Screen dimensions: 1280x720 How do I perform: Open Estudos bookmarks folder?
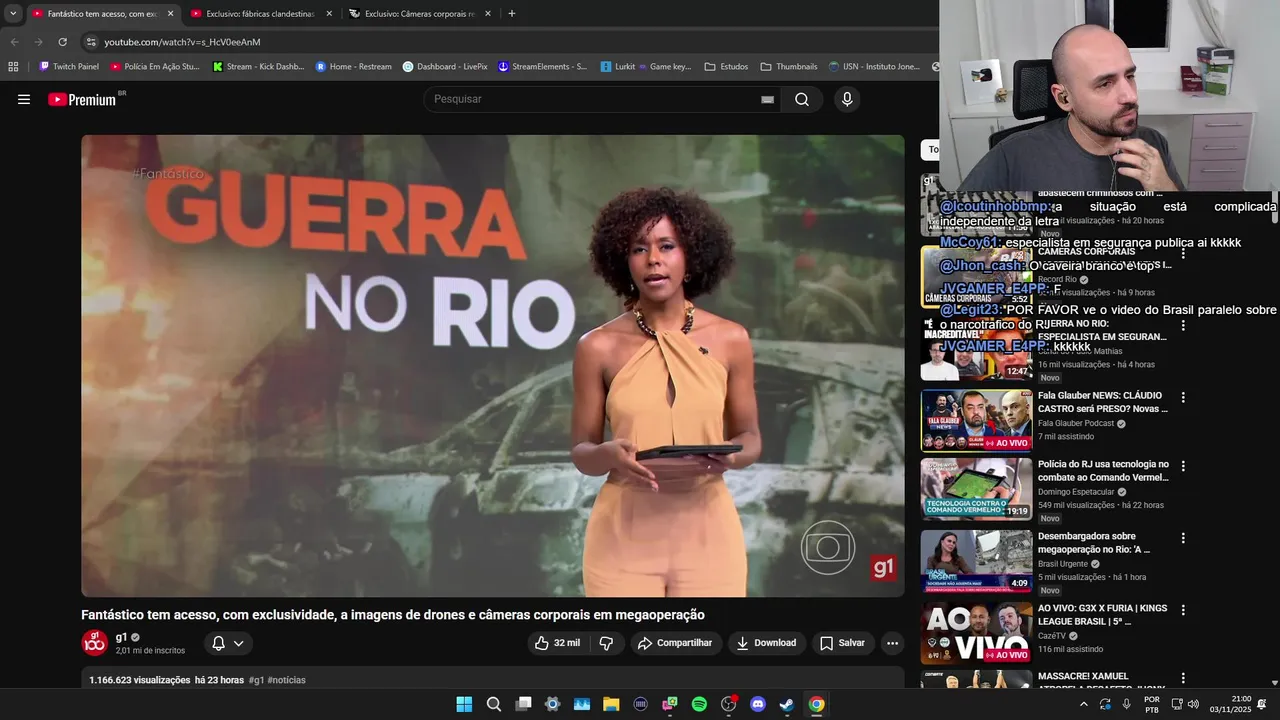point(726,67)
